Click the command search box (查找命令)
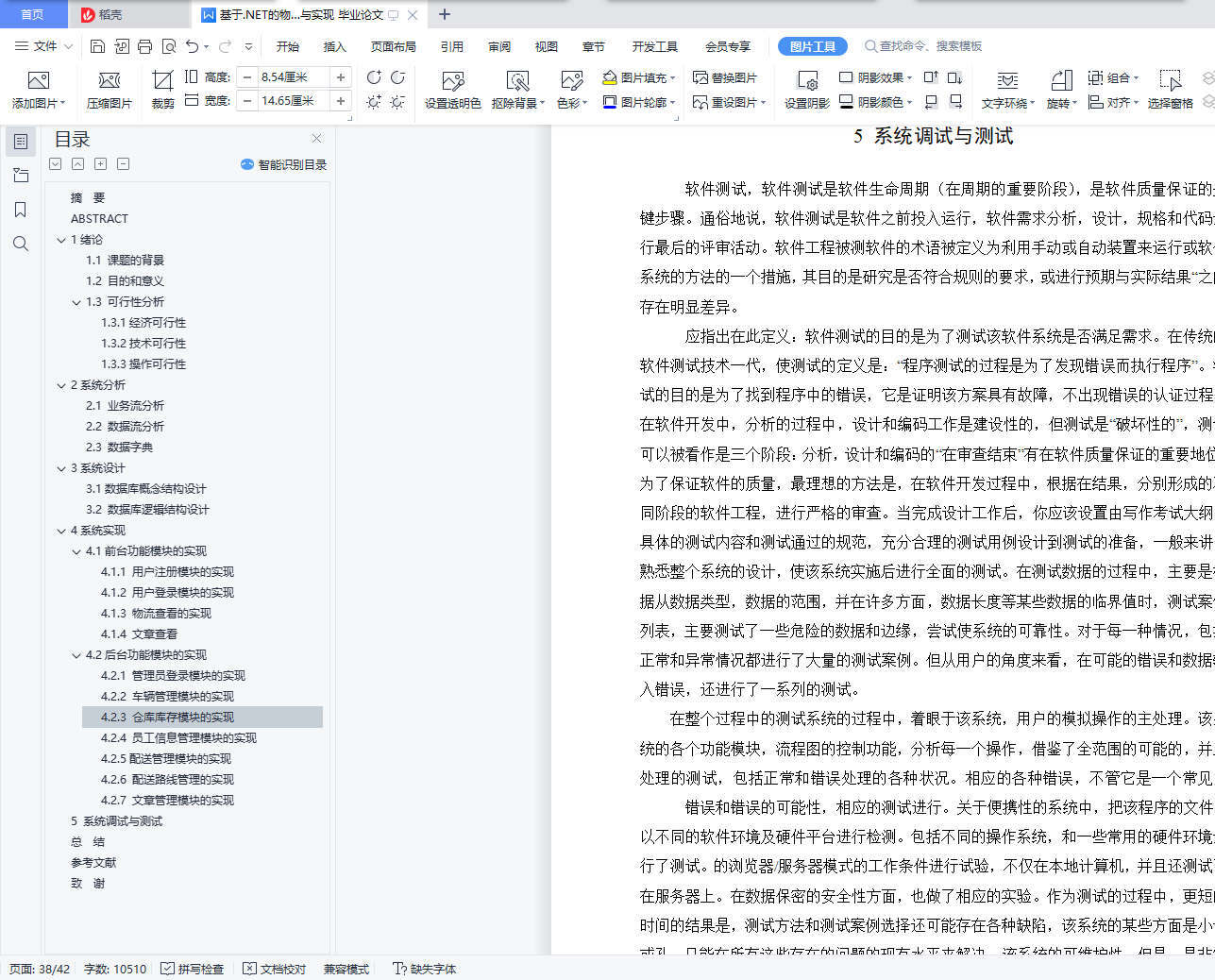This screenshot has width=1215, height=980. coord(923,46)
